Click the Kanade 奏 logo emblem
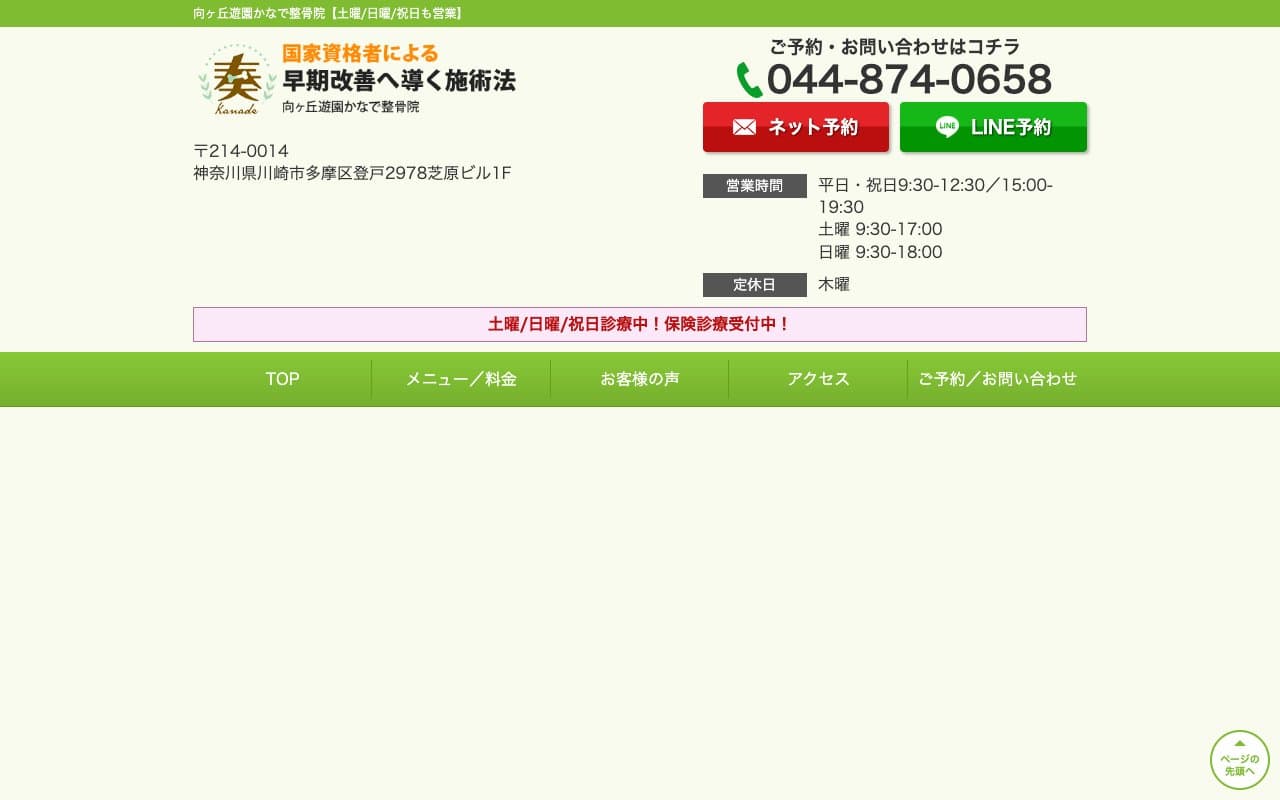1280x800 pixels. pyautogui.click(x=236, y=79)
